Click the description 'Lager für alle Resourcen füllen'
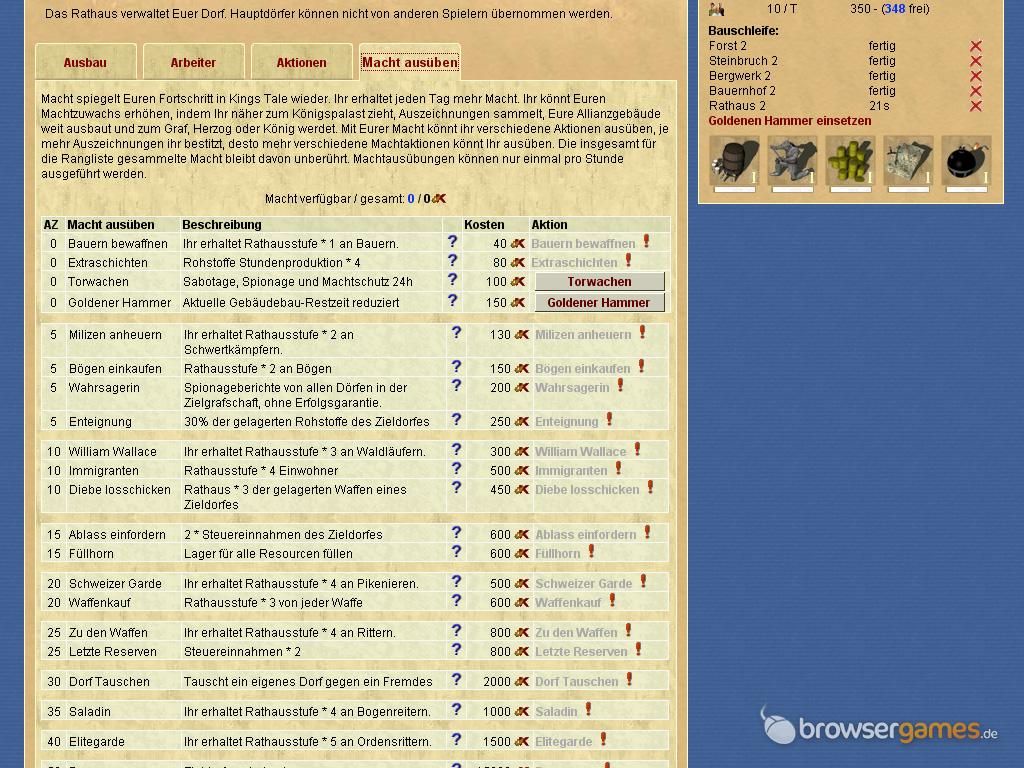The height and width of the screenshot is (768, 1024). 268,554
